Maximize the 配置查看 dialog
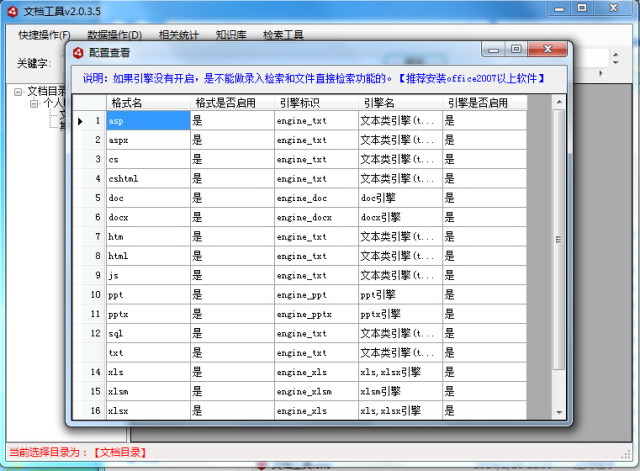 (x=516, y=49)
